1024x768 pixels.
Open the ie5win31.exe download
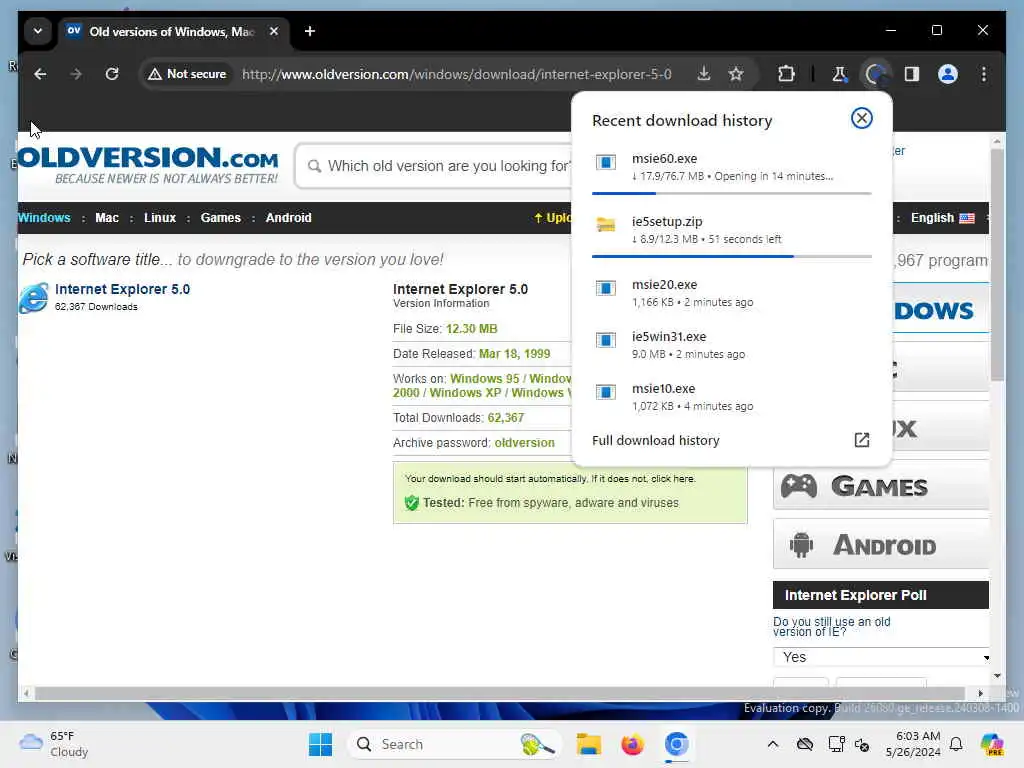click(x=731, y=345)
